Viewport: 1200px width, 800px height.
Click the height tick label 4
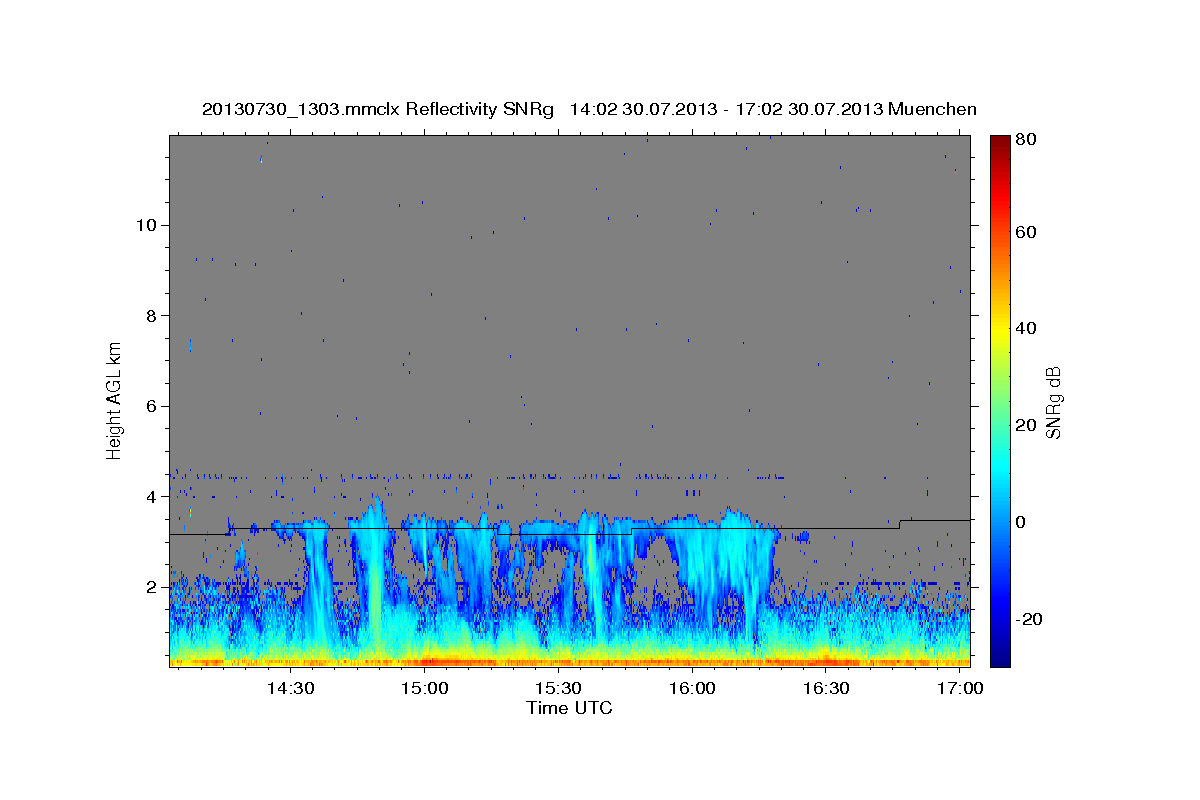coord(152,497)
